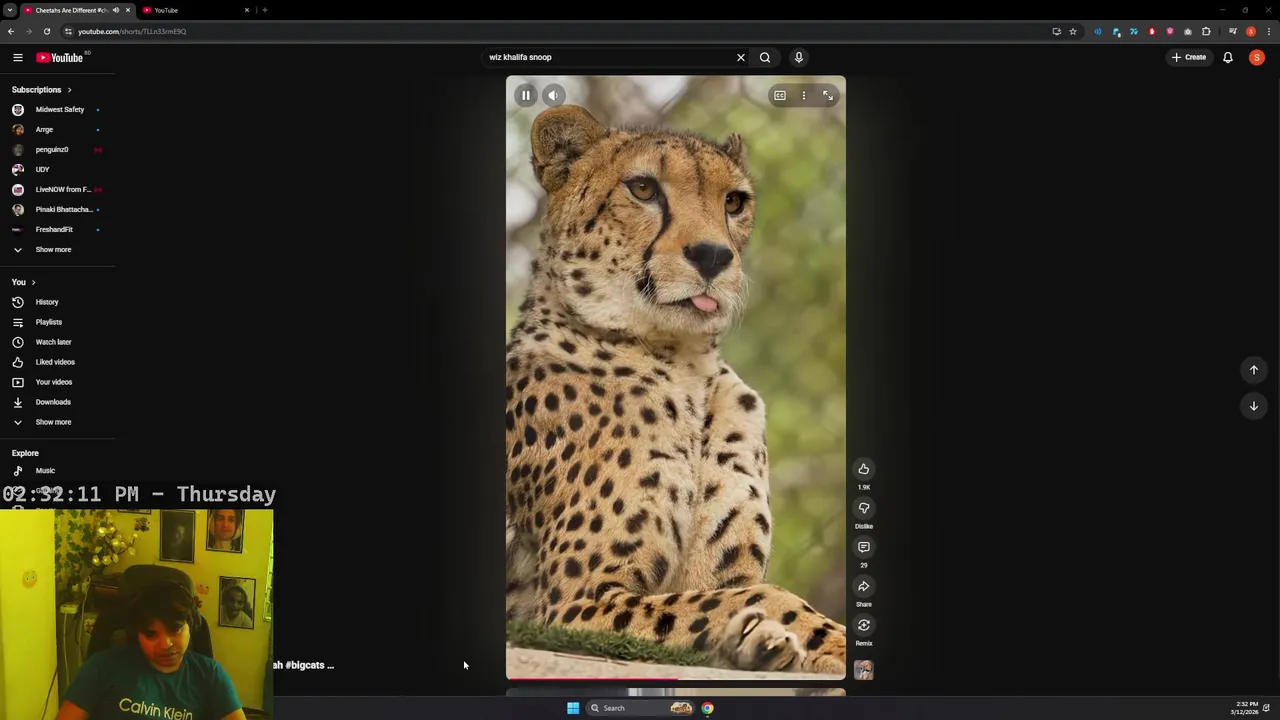This screenshot has width=1280, height=720.
Task: Run search with the magnifier button
Action: pyautogui.click(x=765, y=57)
